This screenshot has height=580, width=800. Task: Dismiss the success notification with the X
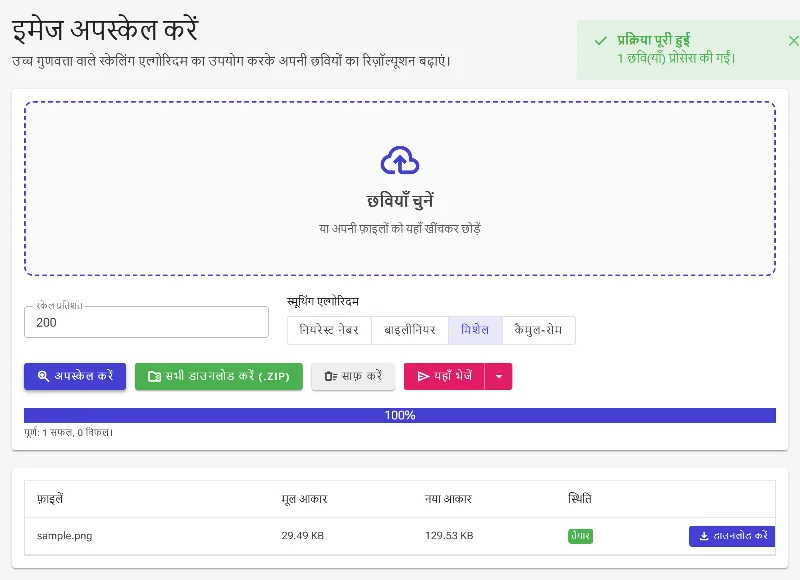click(793, 41)
